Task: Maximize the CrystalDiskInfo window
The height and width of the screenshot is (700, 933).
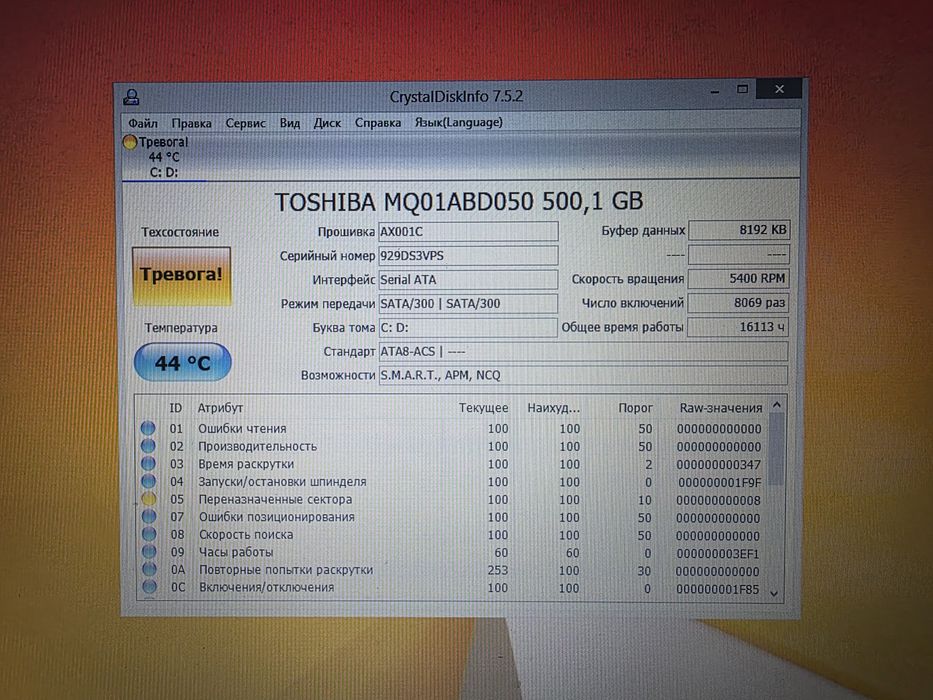Action: [x=742, y=89]
